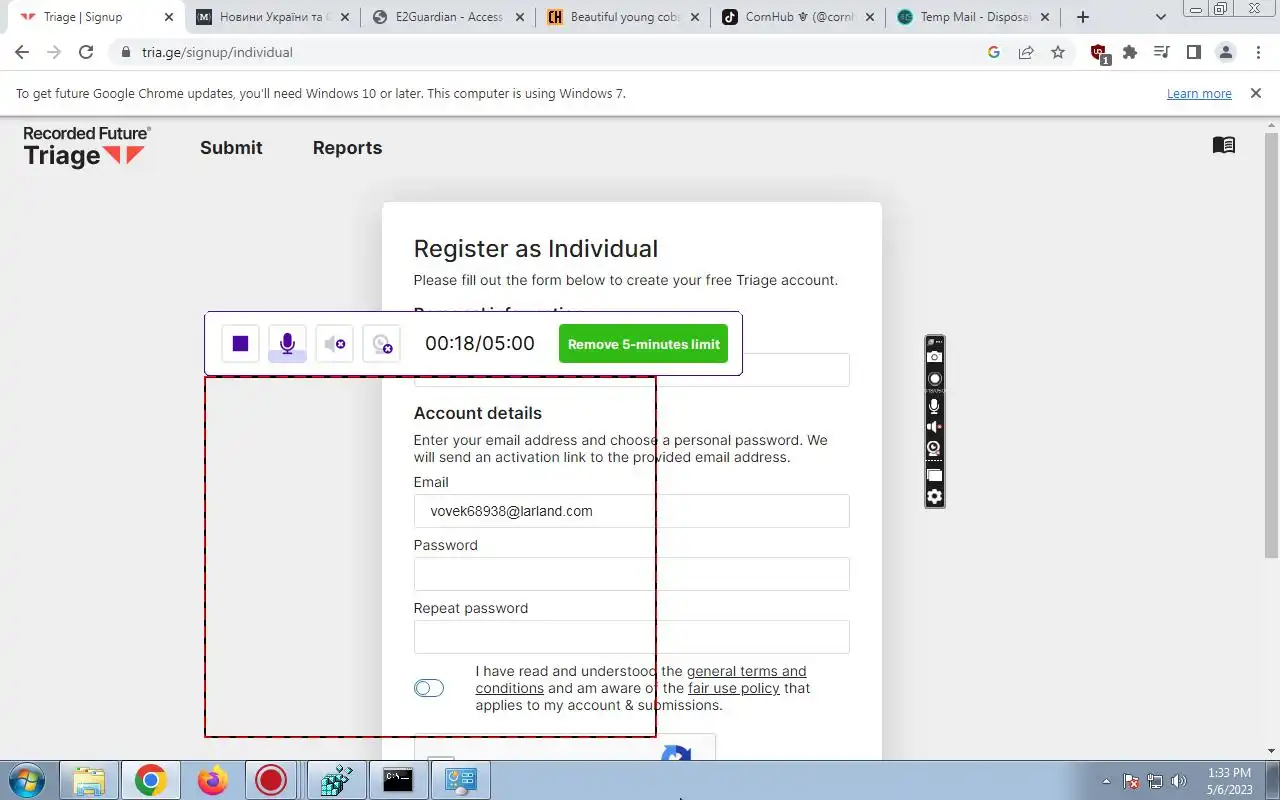Open File Explorer from taskbar
The width and height of the screenshot is (1280, 800).
tap(89, 780)
